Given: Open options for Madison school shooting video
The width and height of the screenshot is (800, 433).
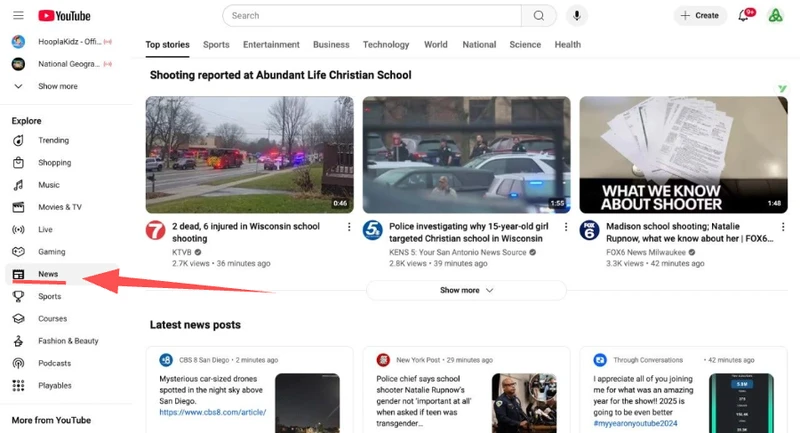Looking at the screenshot, I should click(783, 227).
